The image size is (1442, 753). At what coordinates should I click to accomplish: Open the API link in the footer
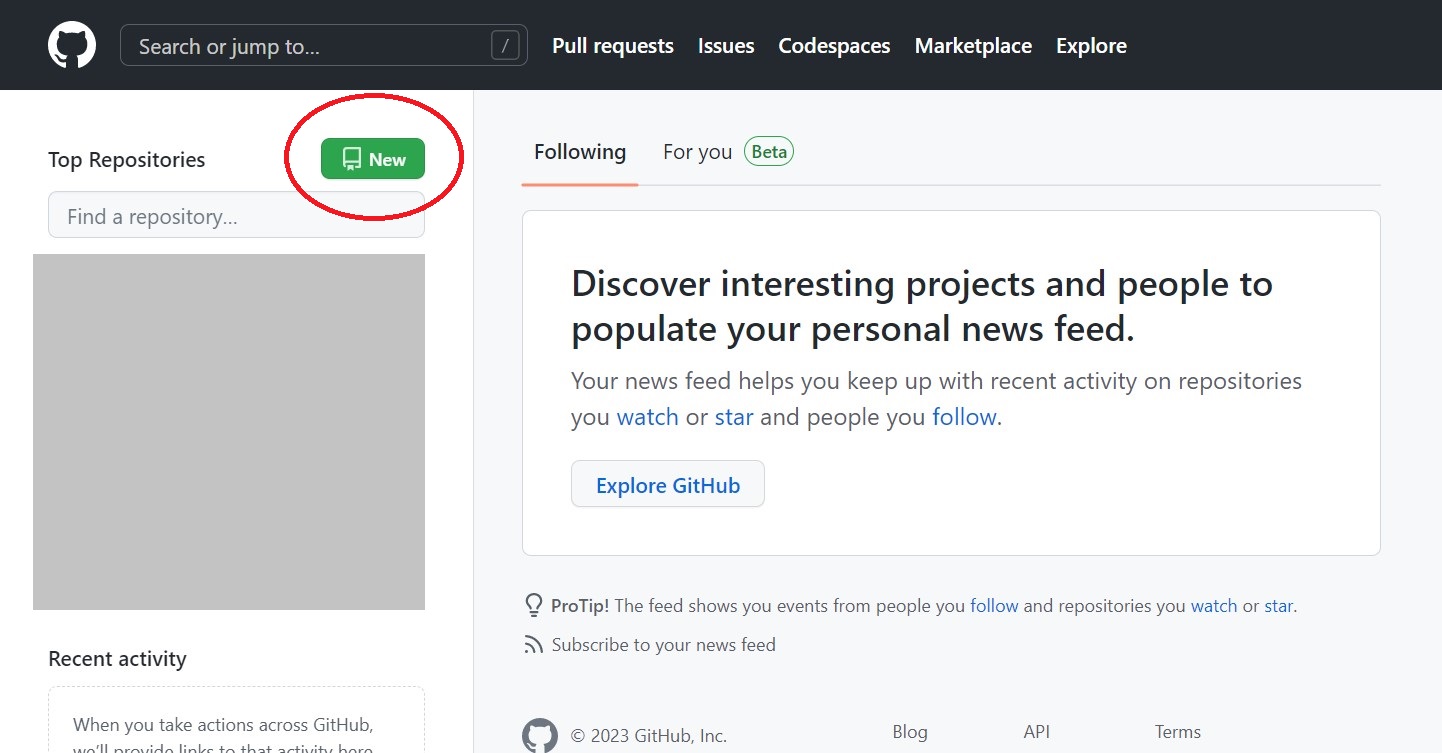pos(1037,732)
